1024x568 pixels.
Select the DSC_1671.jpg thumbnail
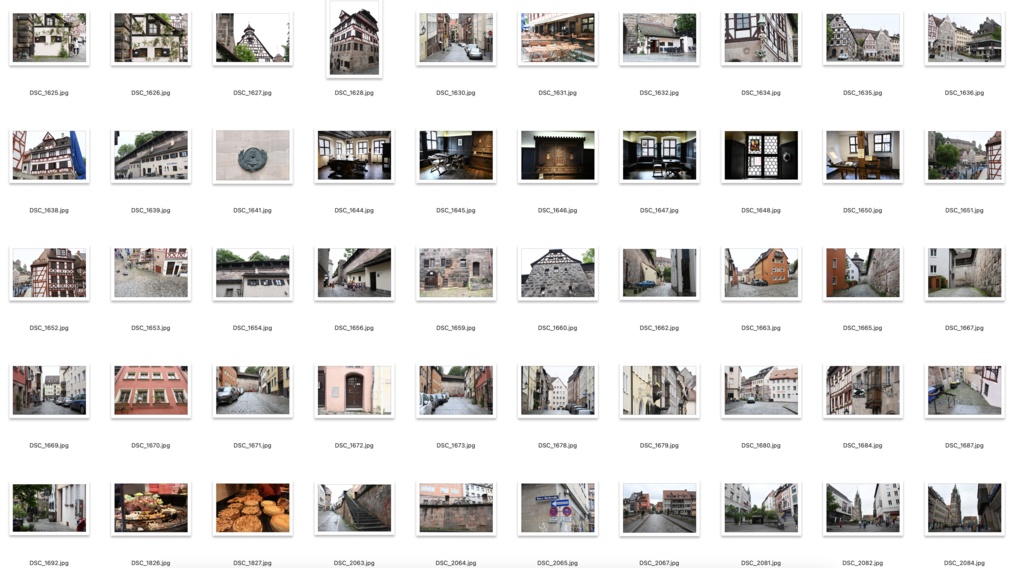click(252, 390)
